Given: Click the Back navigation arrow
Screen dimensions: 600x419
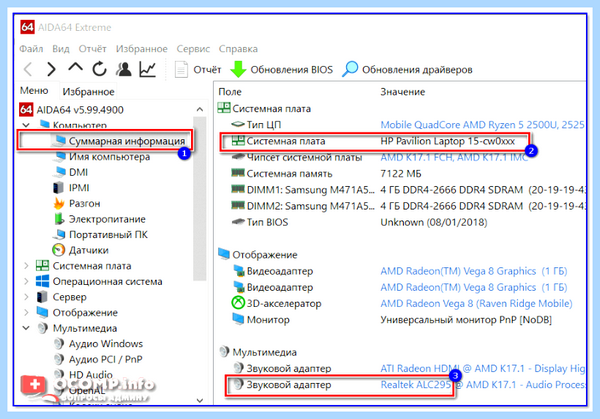Looking at the screenshot, I should pyautogui.click(x=28, y=70).
